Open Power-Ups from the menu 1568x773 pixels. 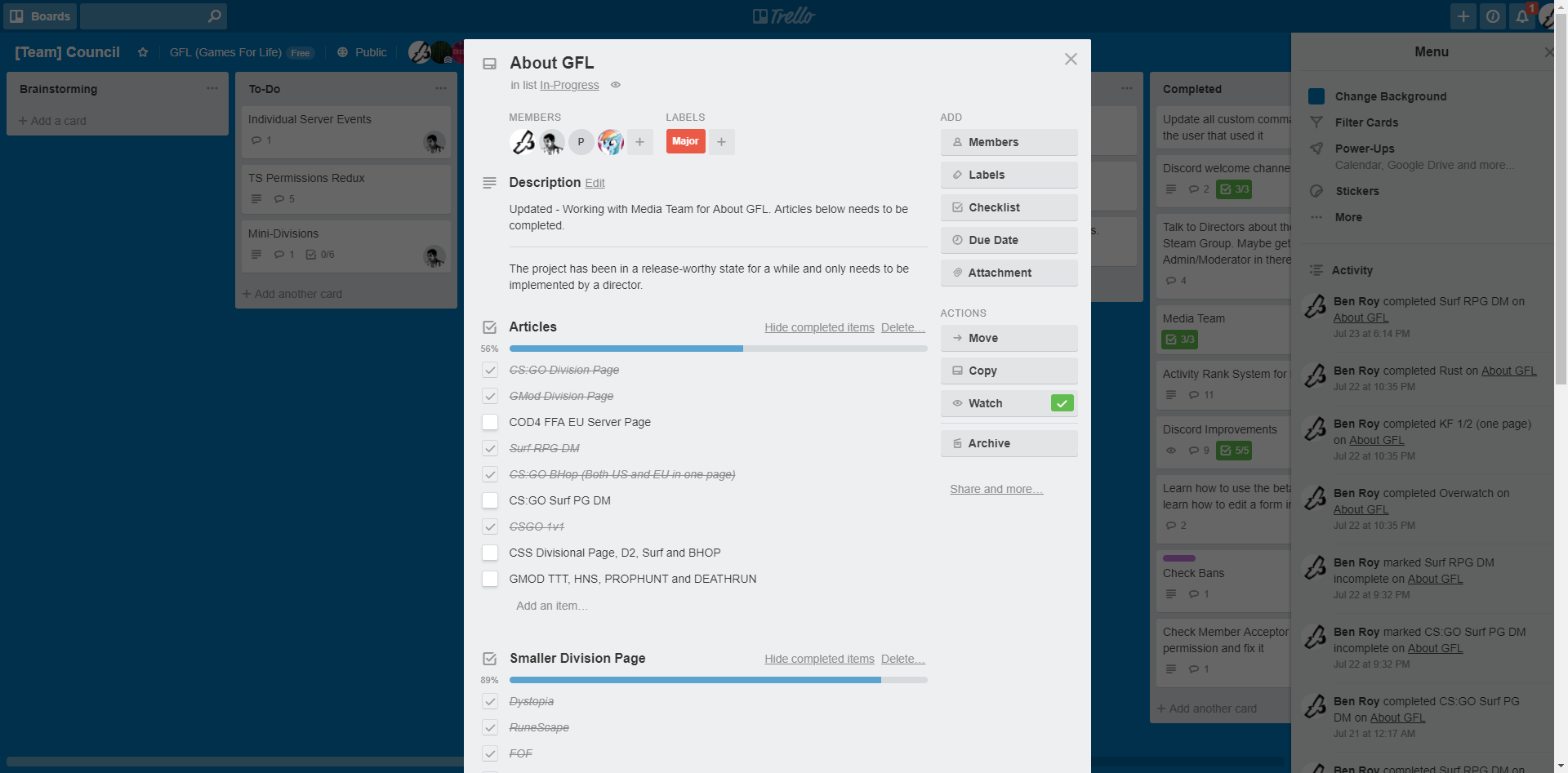1365,149
